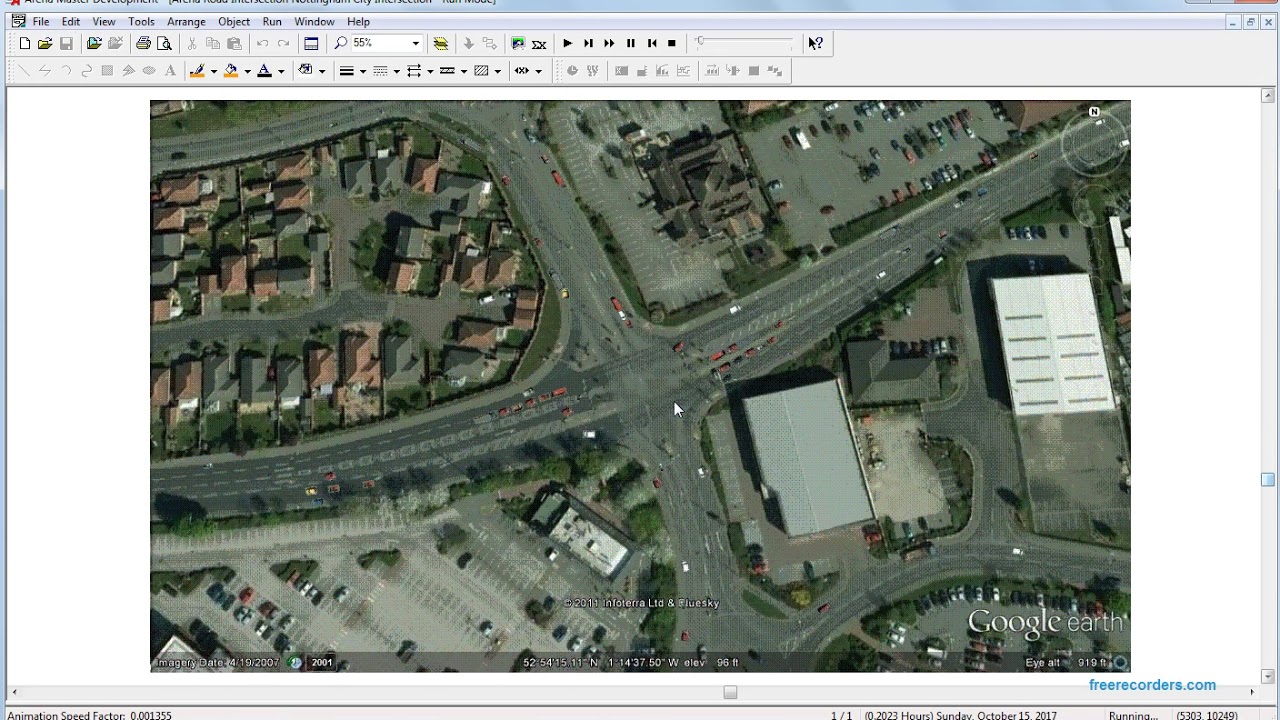
Task: Apply the text color A
Action: pyautogui.click(x=265, y=71)
